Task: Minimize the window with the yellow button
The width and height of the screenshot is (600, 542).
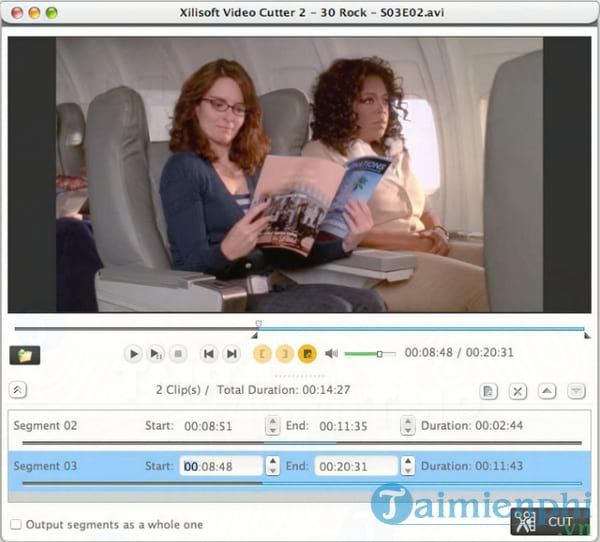Action: coord(34,13)
